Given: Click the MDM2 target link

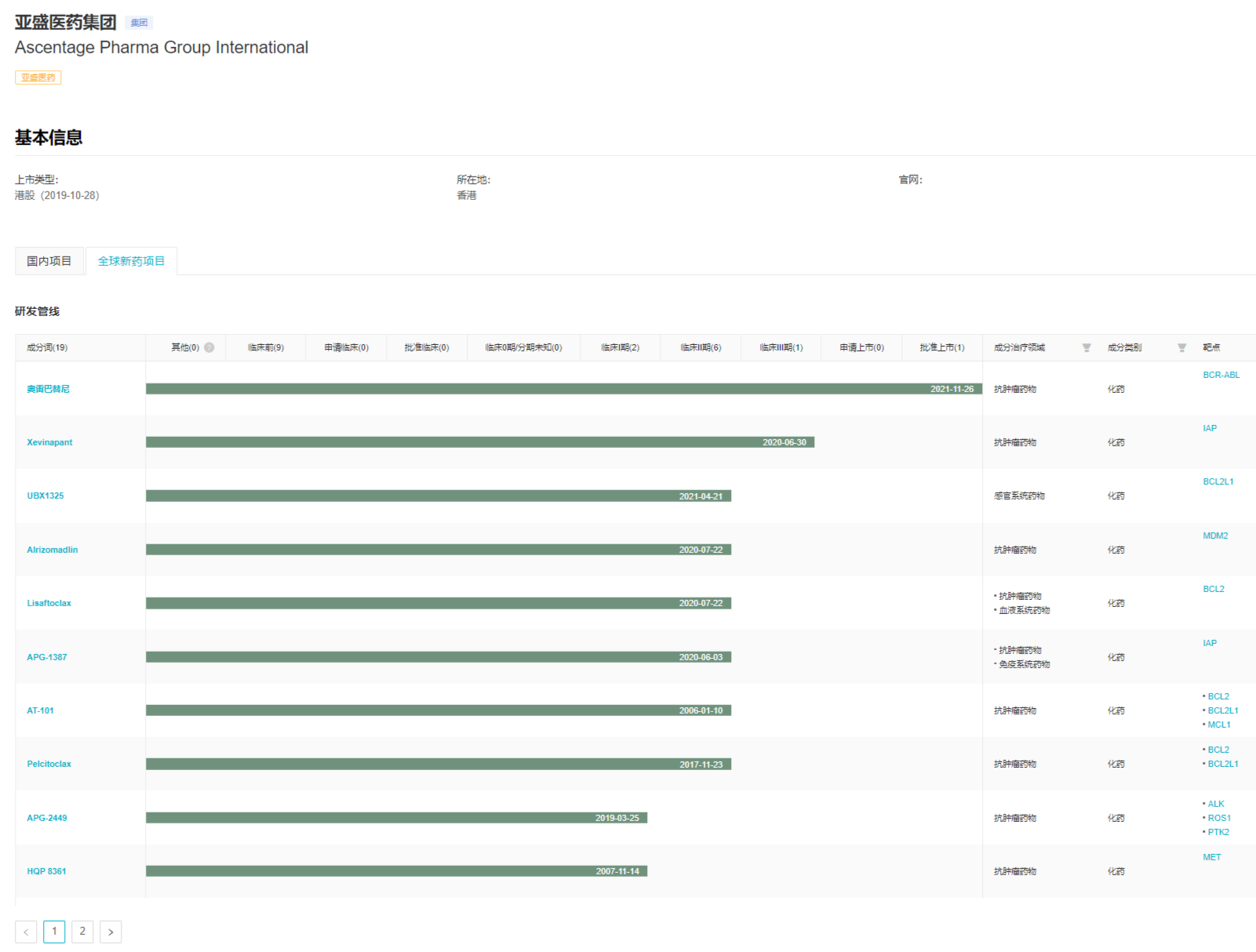Looking at the screenshot, I should (x=1215, y=536).
